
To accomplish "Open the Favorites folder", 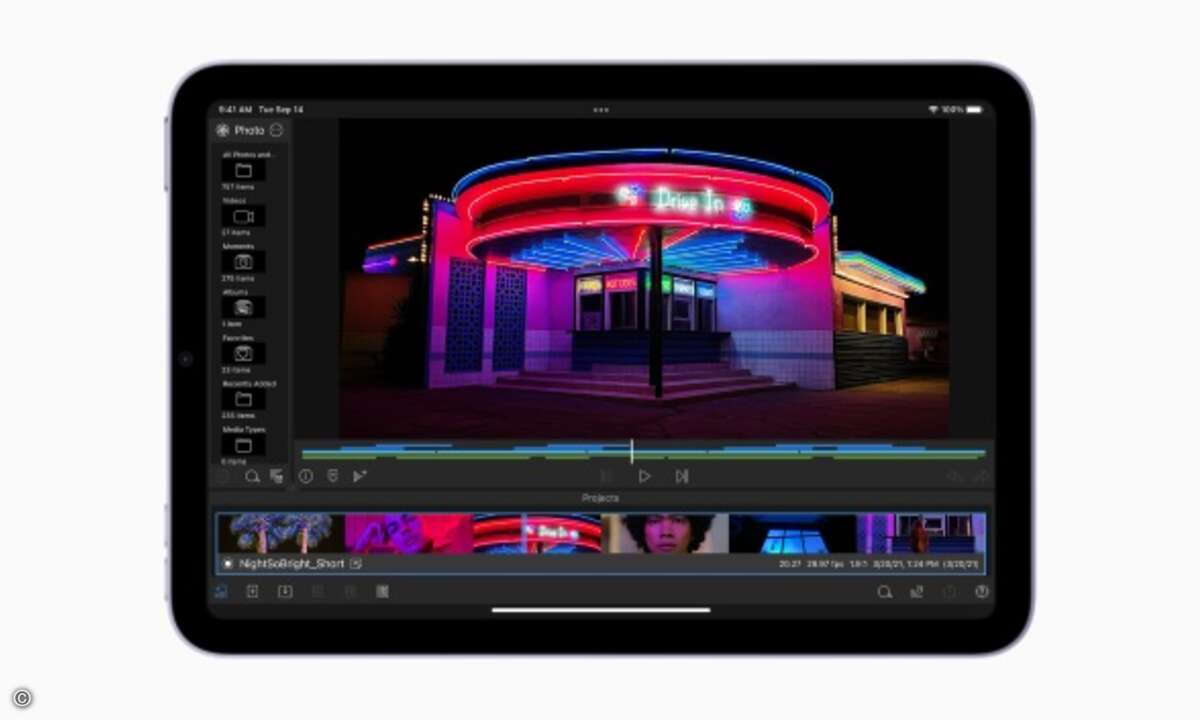I will [x=243, y=354].
